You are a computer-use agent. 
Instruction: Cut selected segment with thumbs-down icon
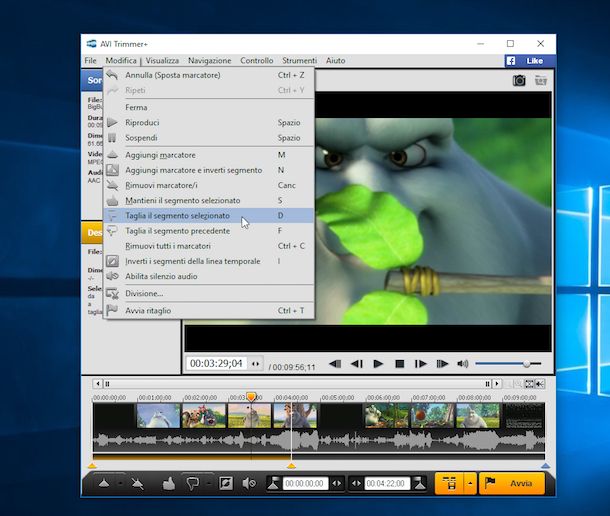[193, 484]
